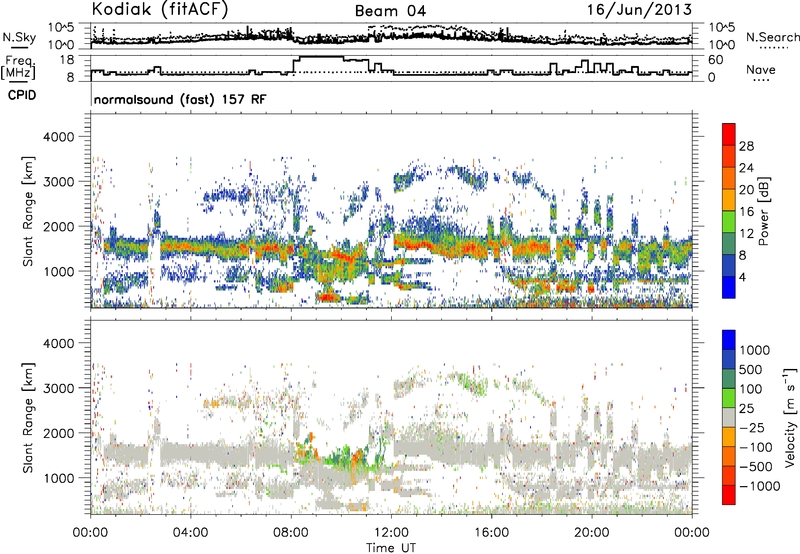Click the '20' value on power colorbar

(x=746, y=190)
